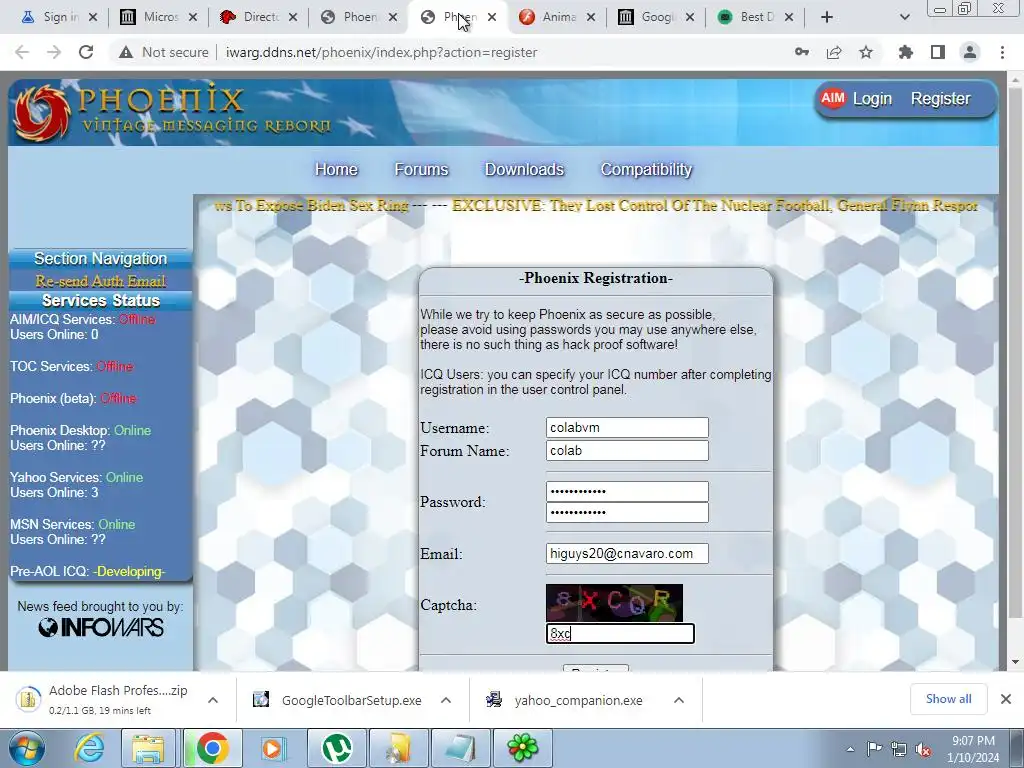This screenshot has height=768, width=1024.
Task: Open uTorrent from the taskbar
Action: (336, 748)
